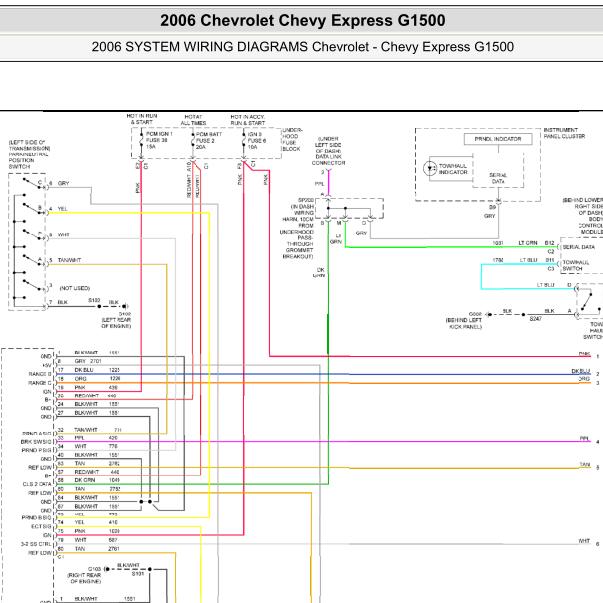This screenshot has height=603, width=603.
Task: Click the 'S100' splice label
Action: 94,300
